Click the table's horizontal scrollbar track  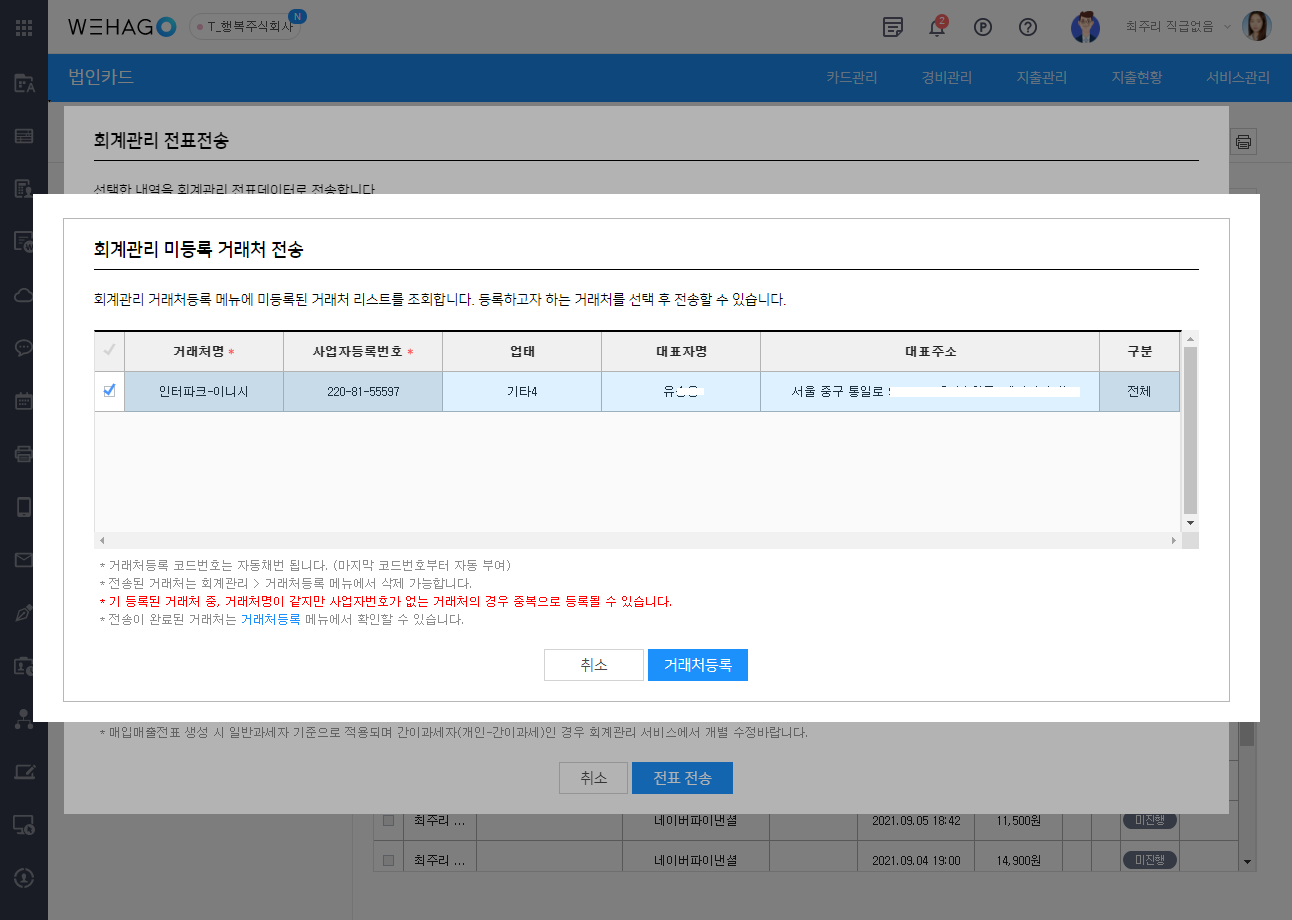[640, 540]
